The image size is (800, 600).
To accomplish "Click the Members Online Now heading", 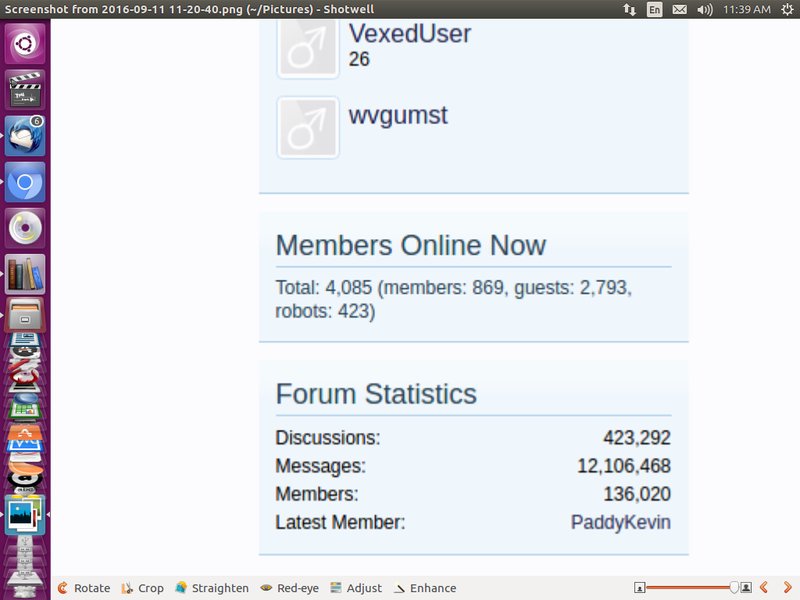I will click(x=411, y=245).
